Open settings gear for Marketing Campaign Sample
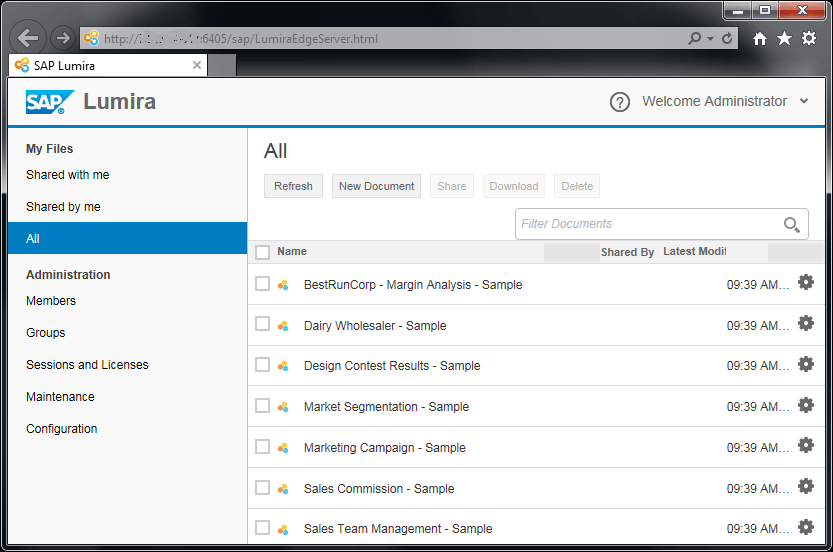This screenshot has height=552, width=833. pyautogui.click(x=806, y=446)
